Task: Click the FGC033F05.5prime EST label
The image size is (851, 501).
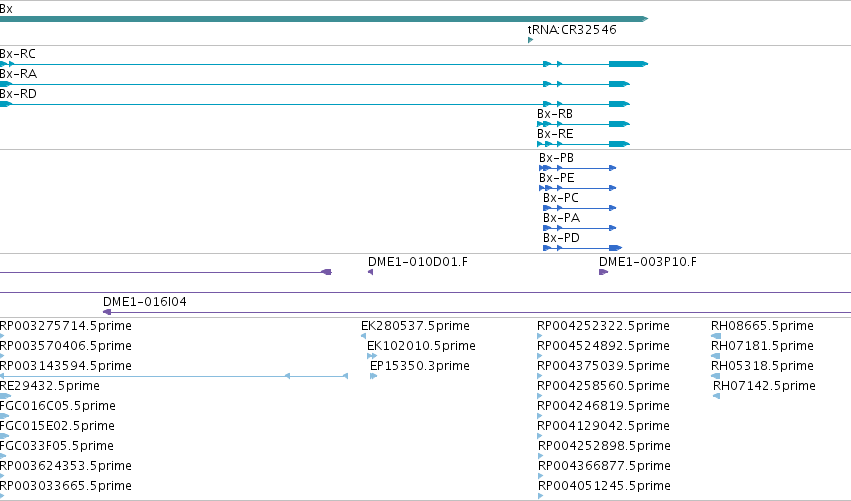Action: [57, 446]
